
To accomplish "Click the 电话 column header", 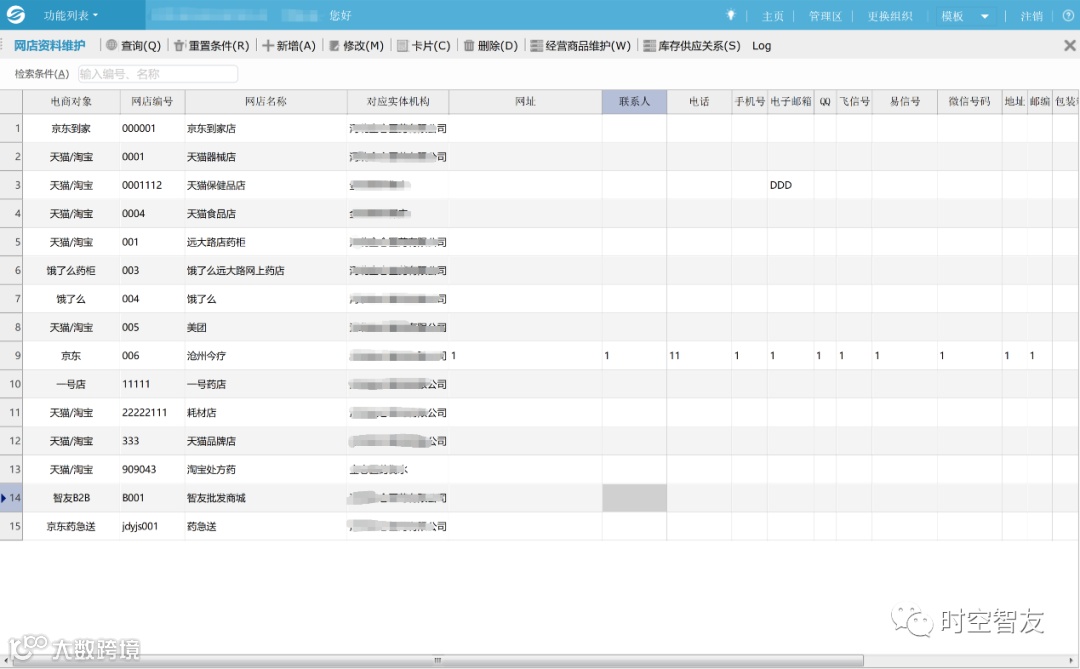I will point(699,101).
